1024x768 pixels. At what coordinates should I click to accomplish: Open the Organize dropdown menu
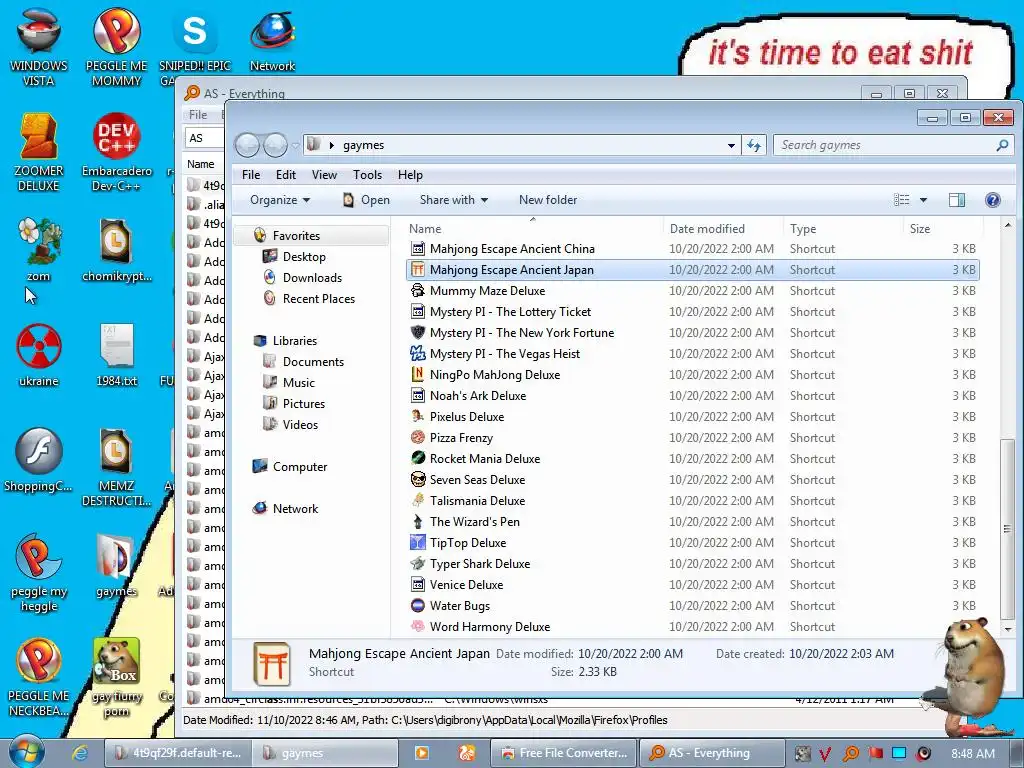[x=280, y=200]
